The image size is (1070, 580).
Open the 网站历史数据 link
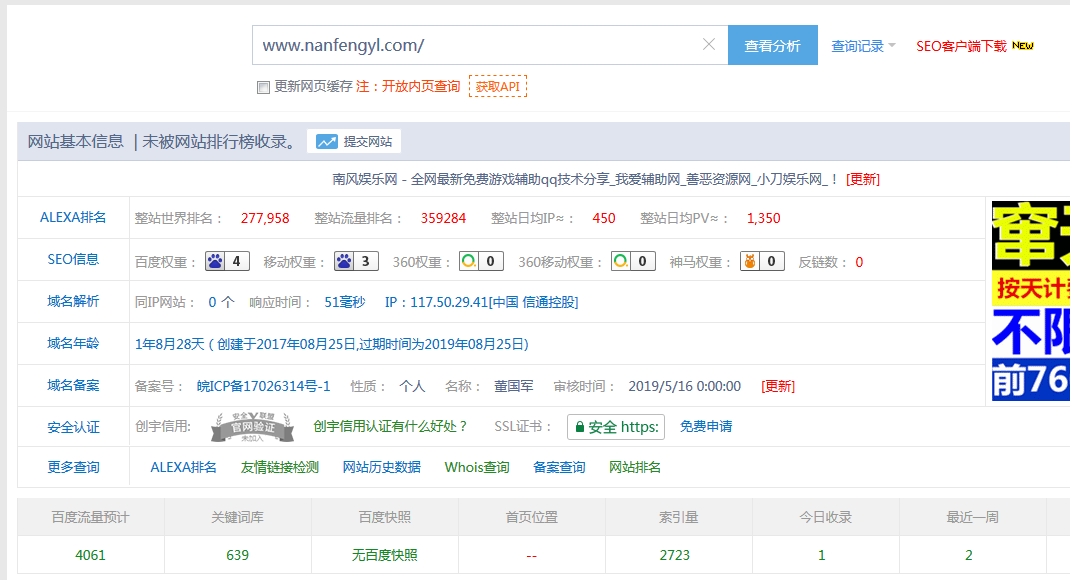[381, 467]
